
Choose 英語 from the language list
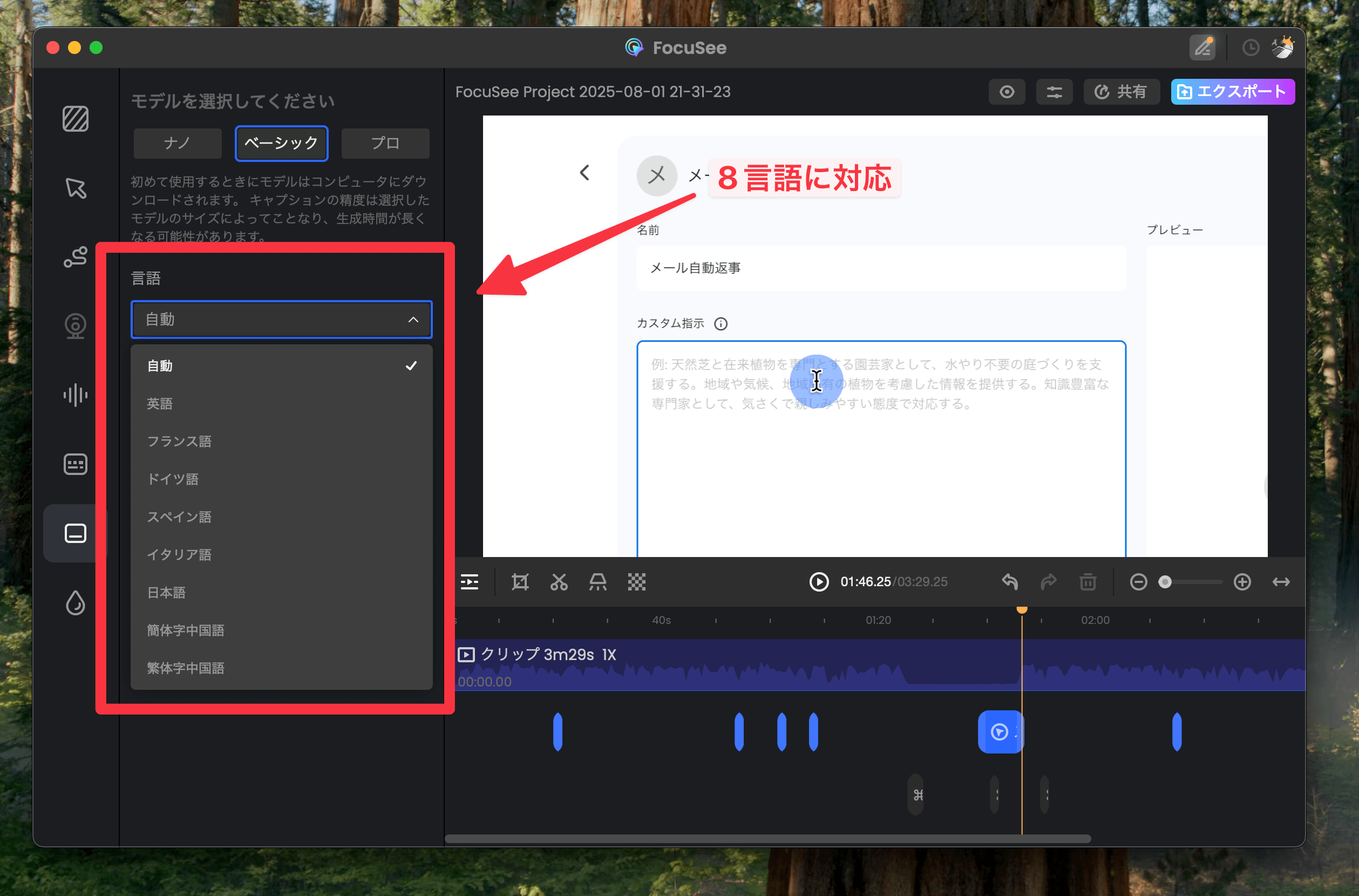(x=159, y=404)
